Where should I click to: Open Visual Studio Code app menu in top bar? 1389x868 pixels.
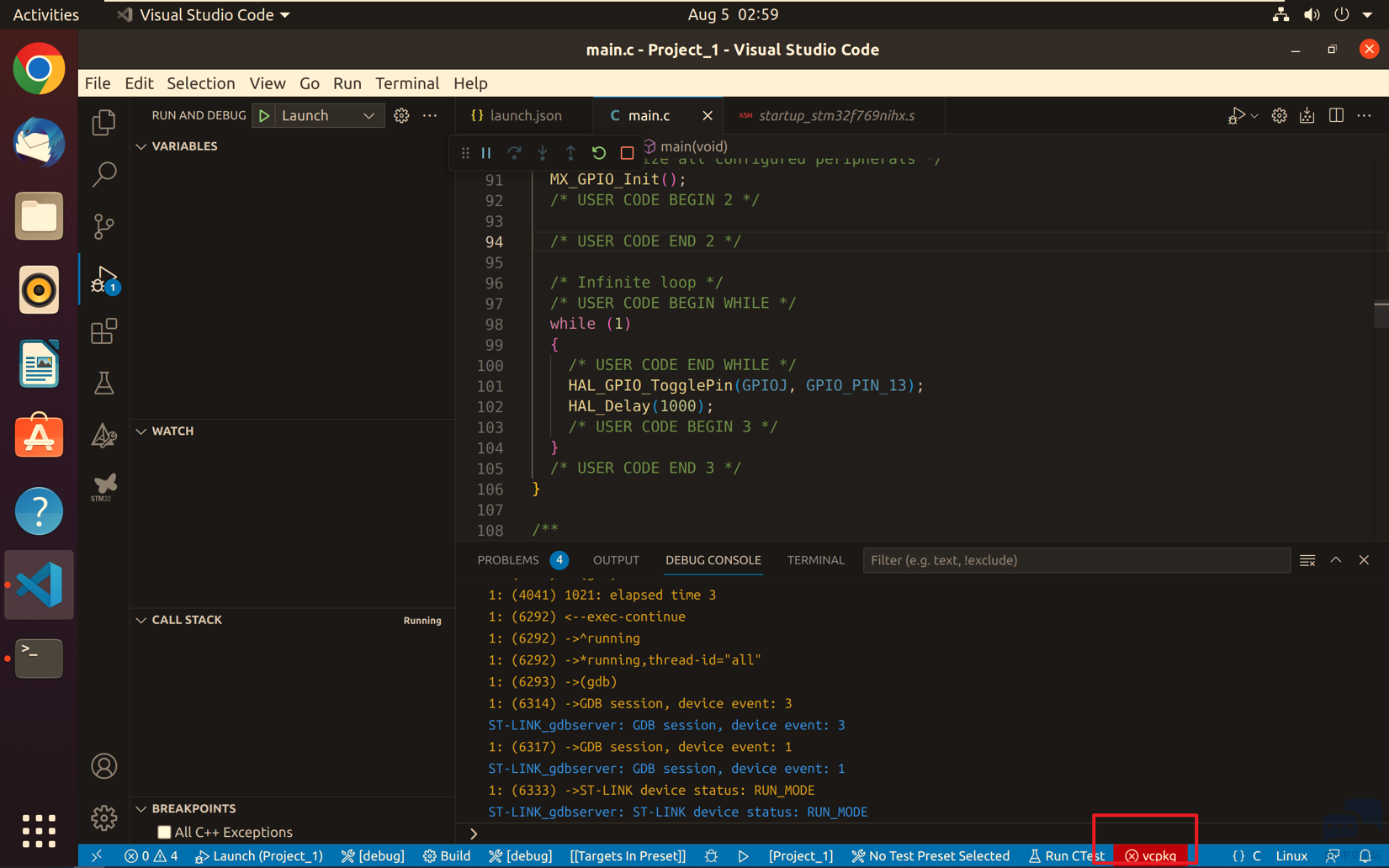coord(204,15)
